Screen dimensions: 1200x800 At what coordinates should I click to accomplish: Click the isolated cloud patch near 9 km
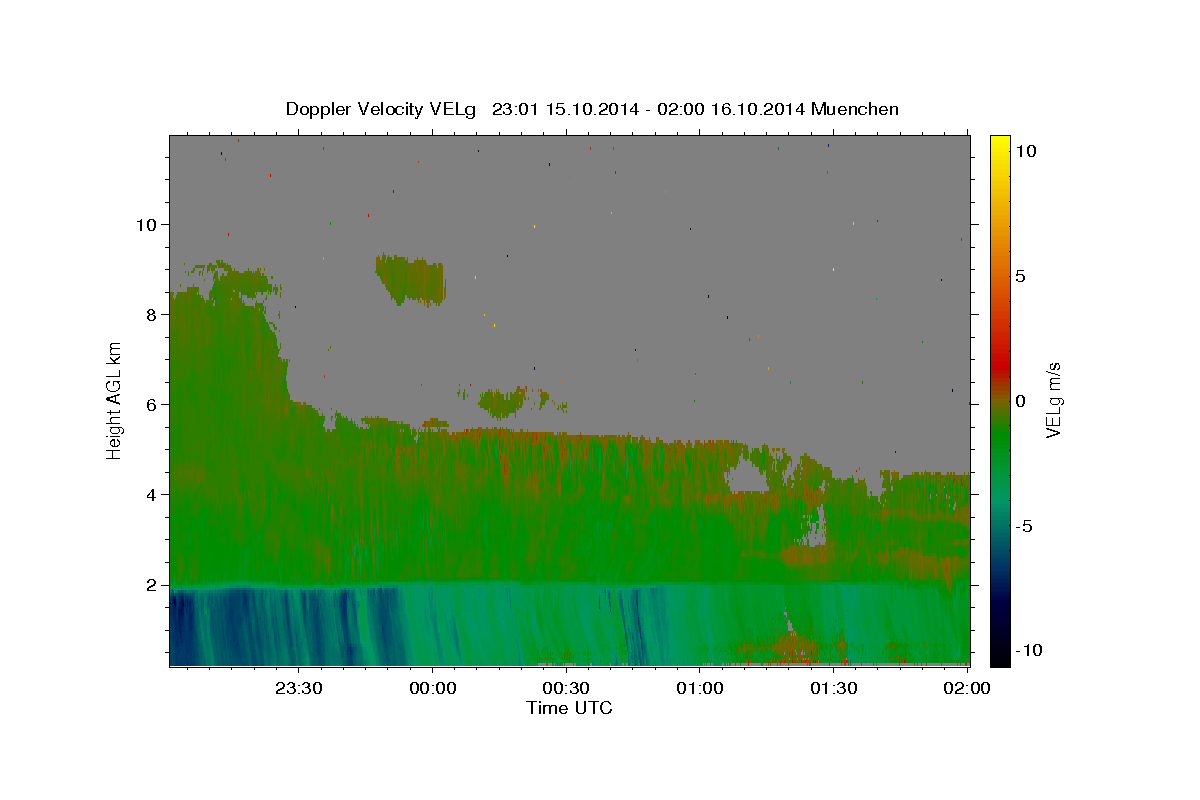point(410,280)
